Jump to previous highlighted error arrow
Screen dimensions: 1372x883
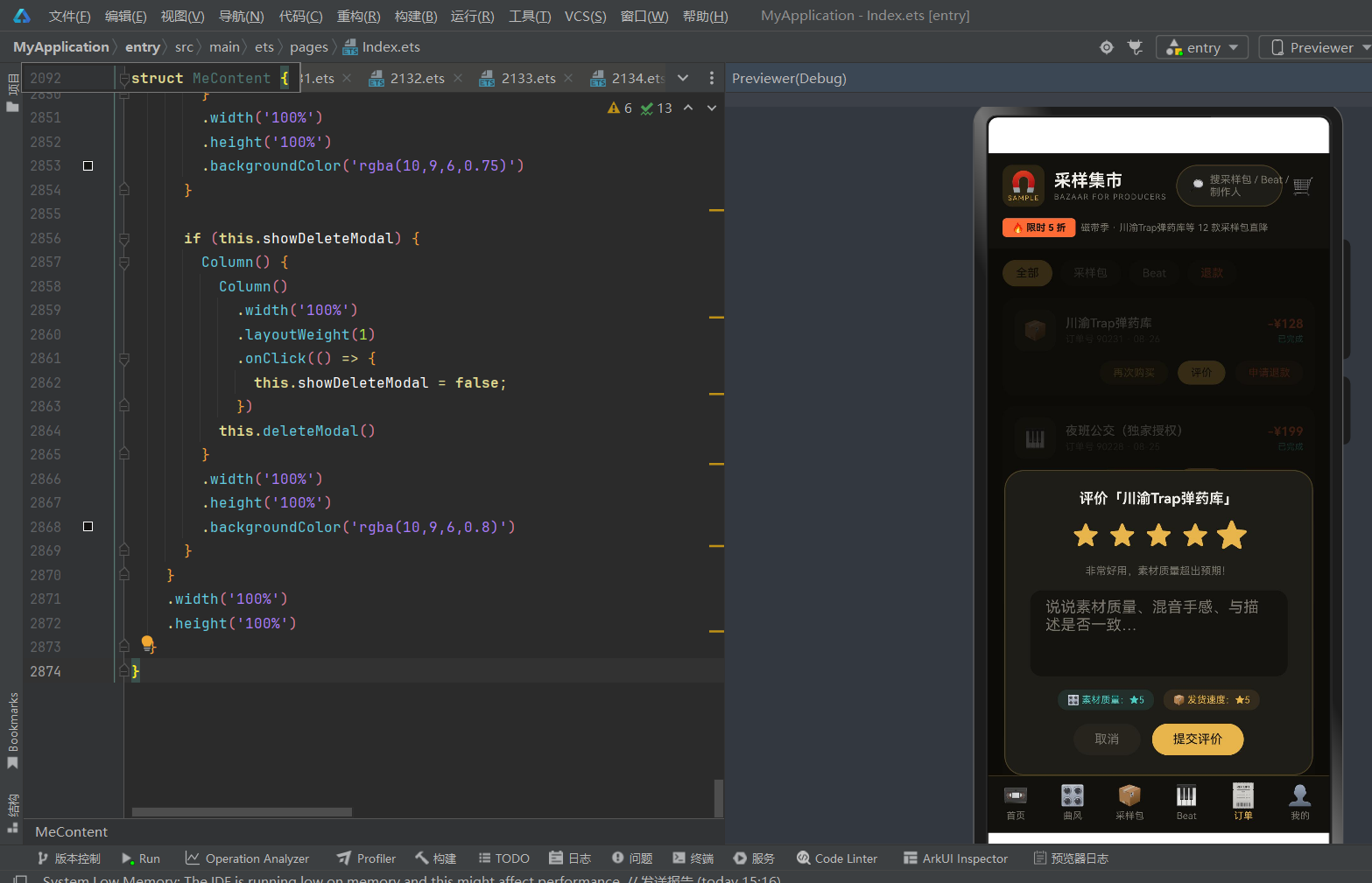(688, 108)
